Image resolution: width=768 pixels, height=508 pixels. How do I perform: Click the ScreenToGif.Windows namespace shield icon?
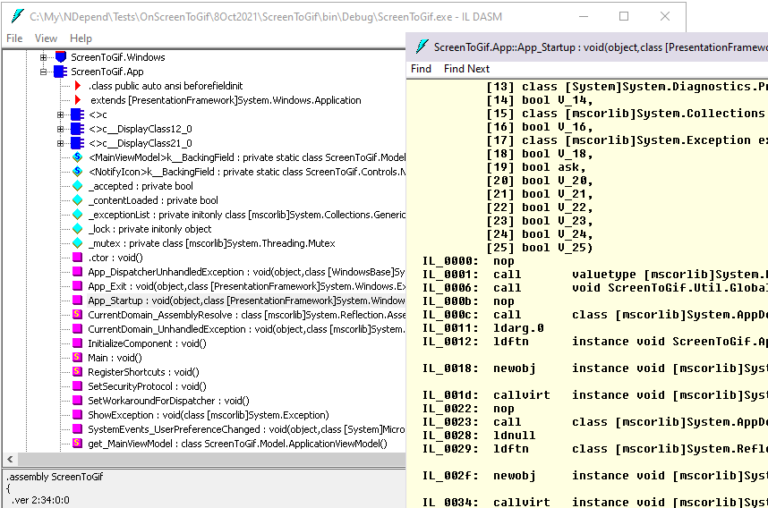[61, 57]
